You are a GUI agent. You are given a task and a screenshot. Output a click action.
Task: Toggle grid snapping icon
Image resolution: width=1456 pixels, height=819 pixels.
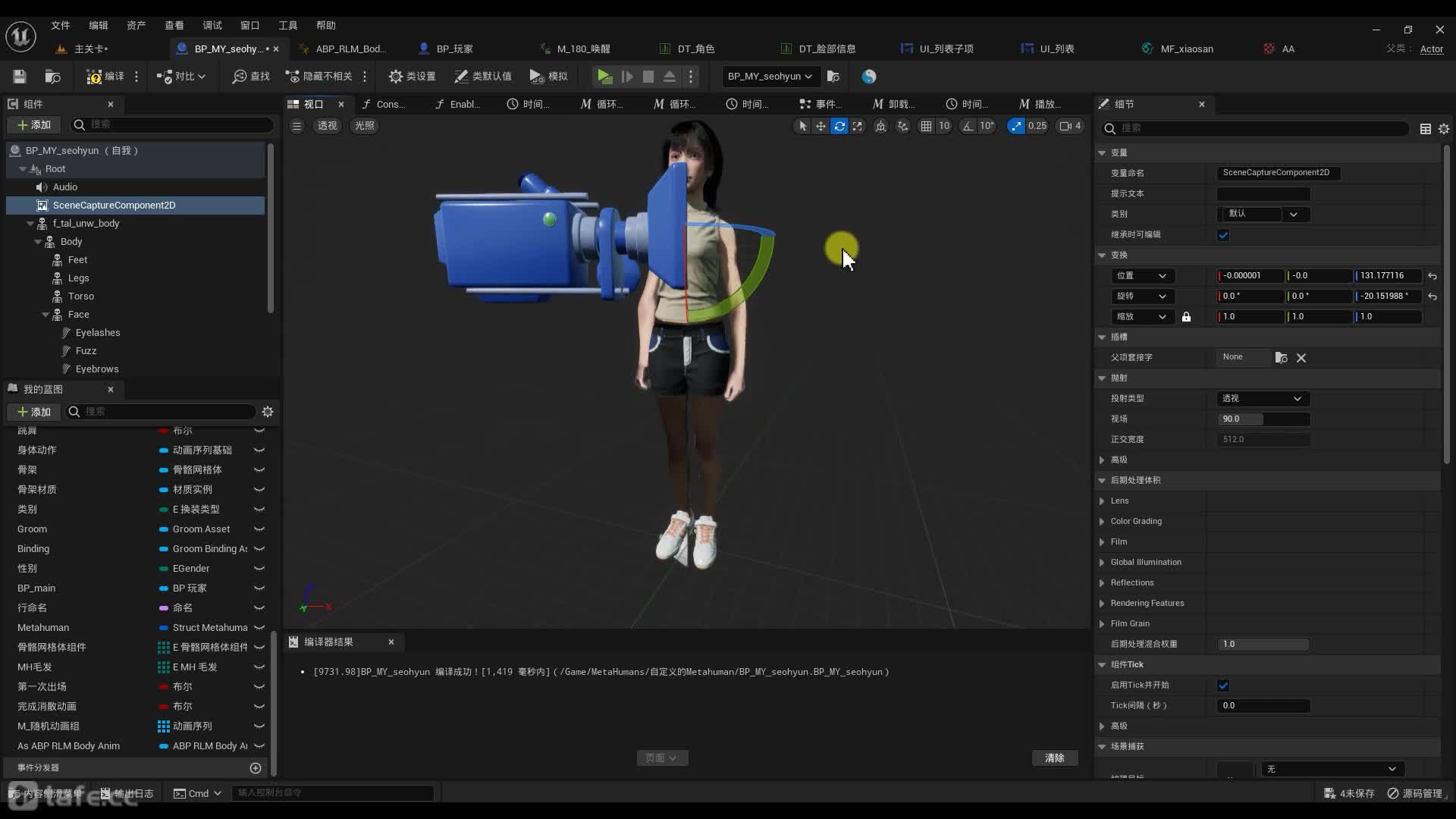click(926, 126)
